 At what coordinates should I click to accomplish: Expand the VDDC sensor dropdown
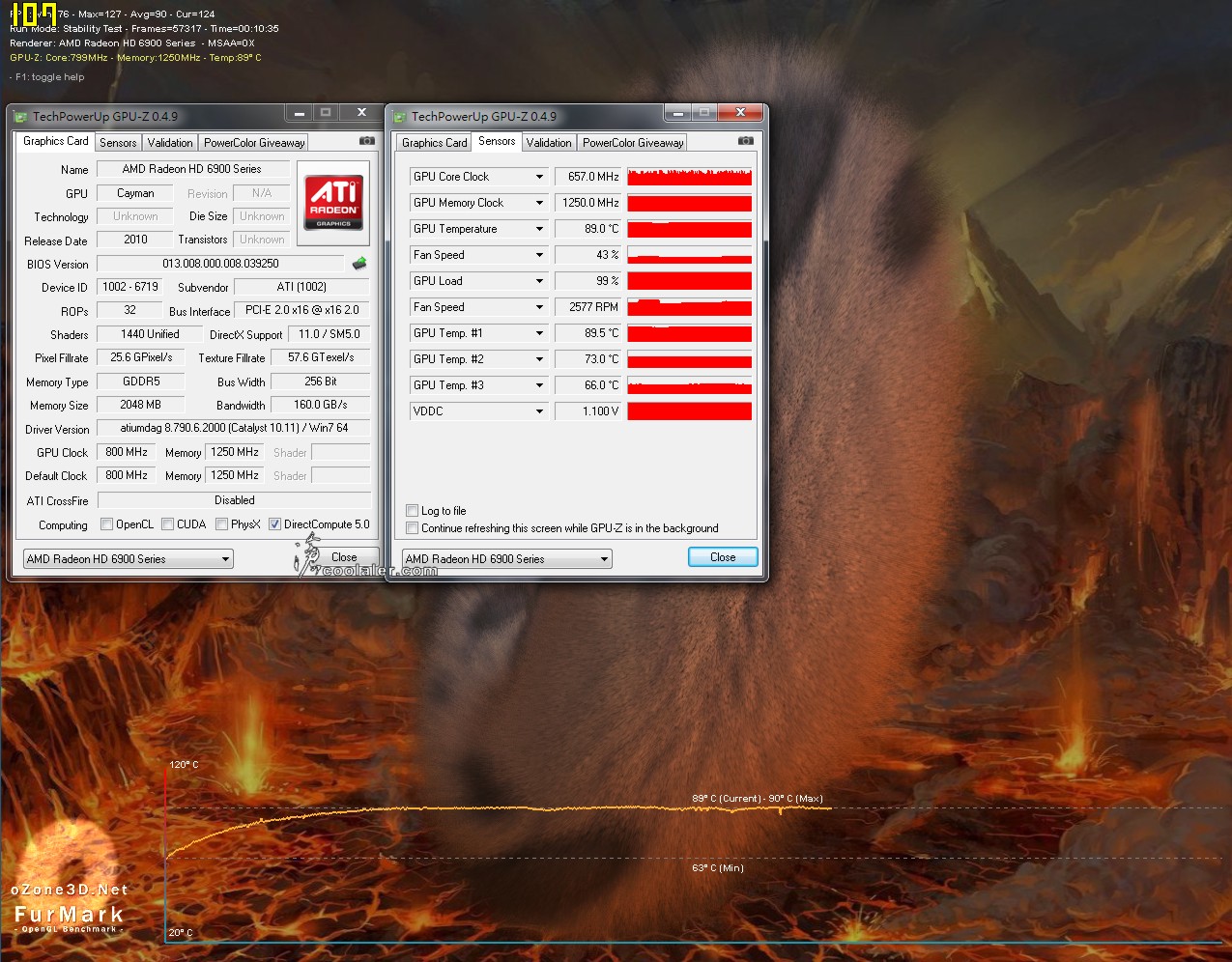click(539, 411)
